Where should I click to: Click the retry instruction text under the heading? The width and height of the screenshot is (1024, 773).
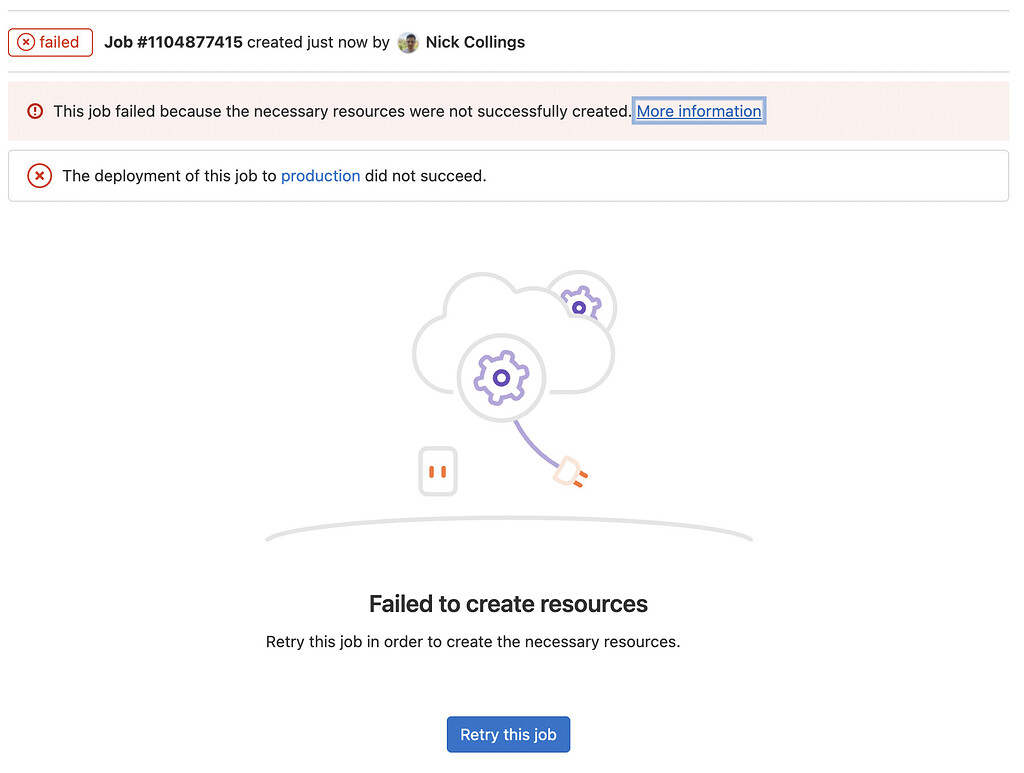point(472,641)
